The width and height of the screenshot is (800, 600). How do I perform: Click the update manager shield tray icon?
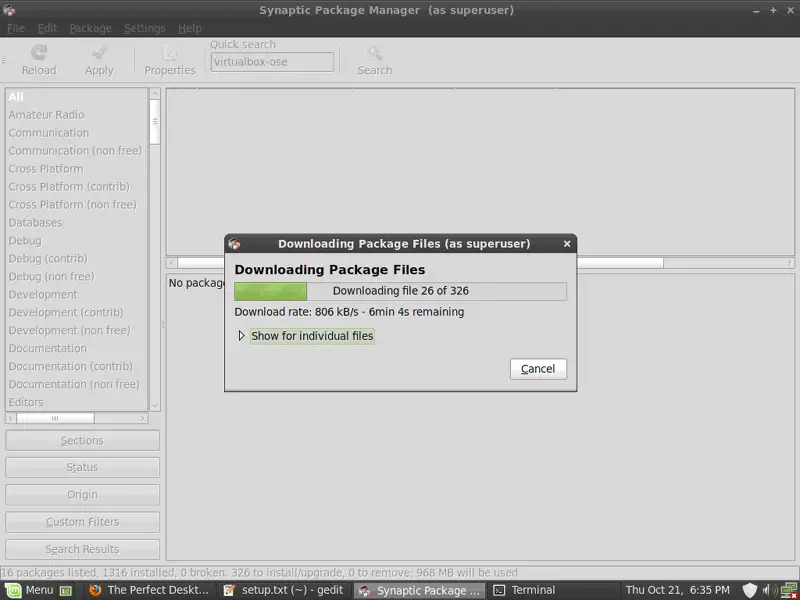tap(749, 590)
